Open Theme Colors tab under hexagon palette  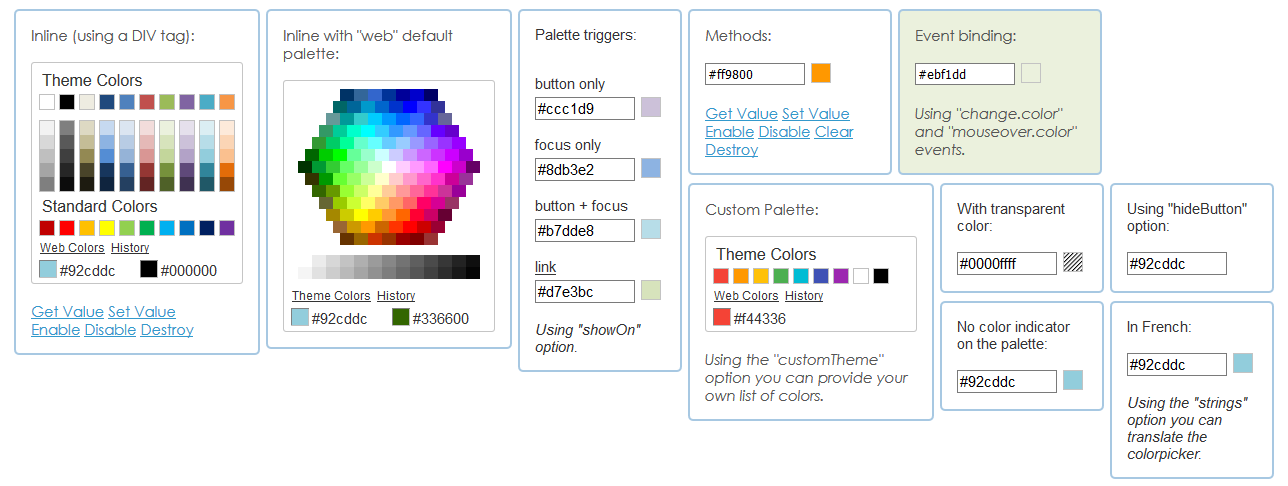click(331, 296)
